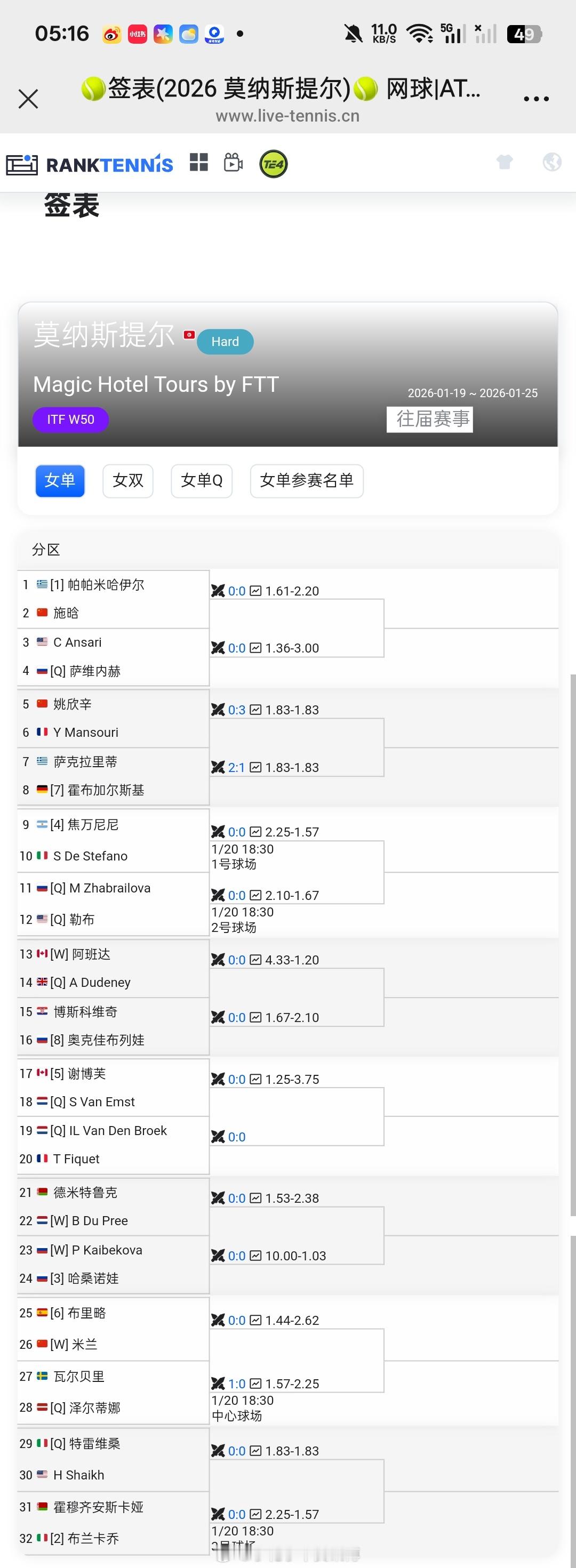Open the 往届赛事 past events button
The width and height of the screenshot is (576, 1568).
429,420
